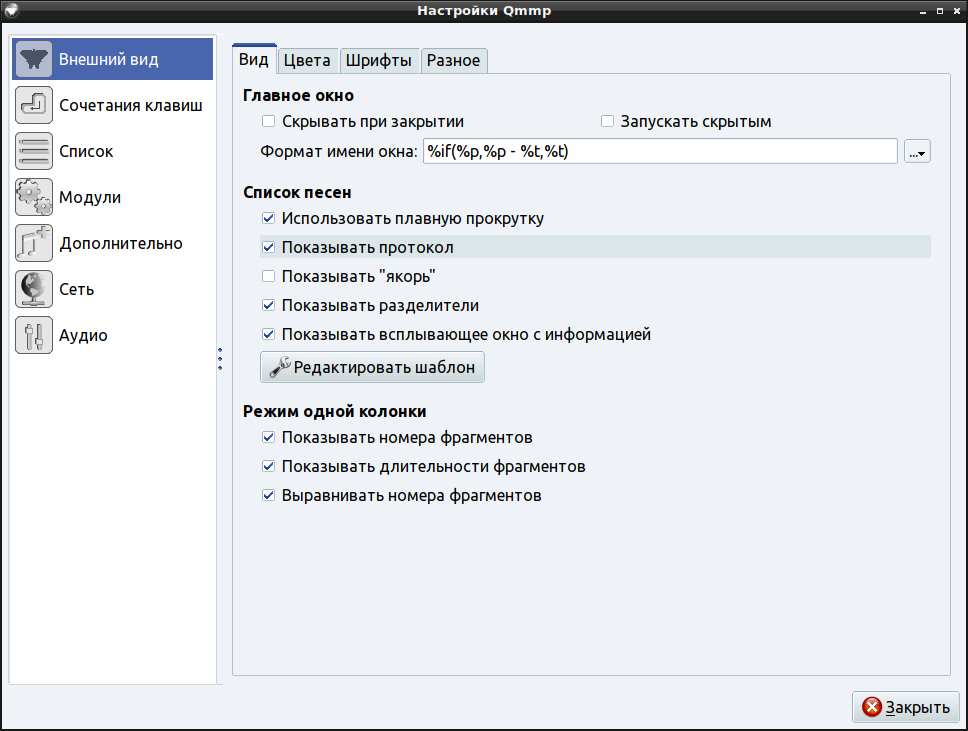Screen dimensions: 968x731
Task: Disable Использовать плавную прокрутку option
Action: (x=268, y=218)
